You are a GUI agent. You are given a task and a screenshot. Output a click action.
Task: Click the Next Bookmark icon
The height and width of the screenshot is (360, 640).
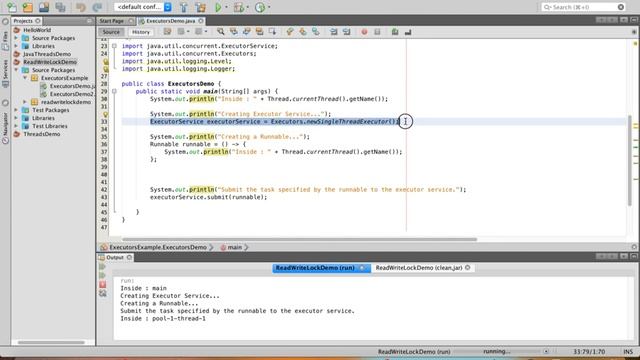click(303, 32)
